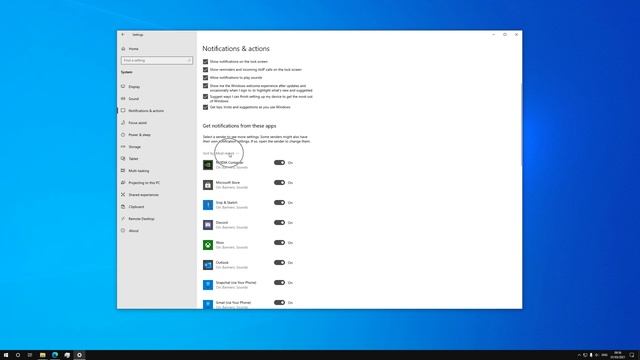640x360 pixels.
Task: Click the Shared experiences icon
Action: 123,195
